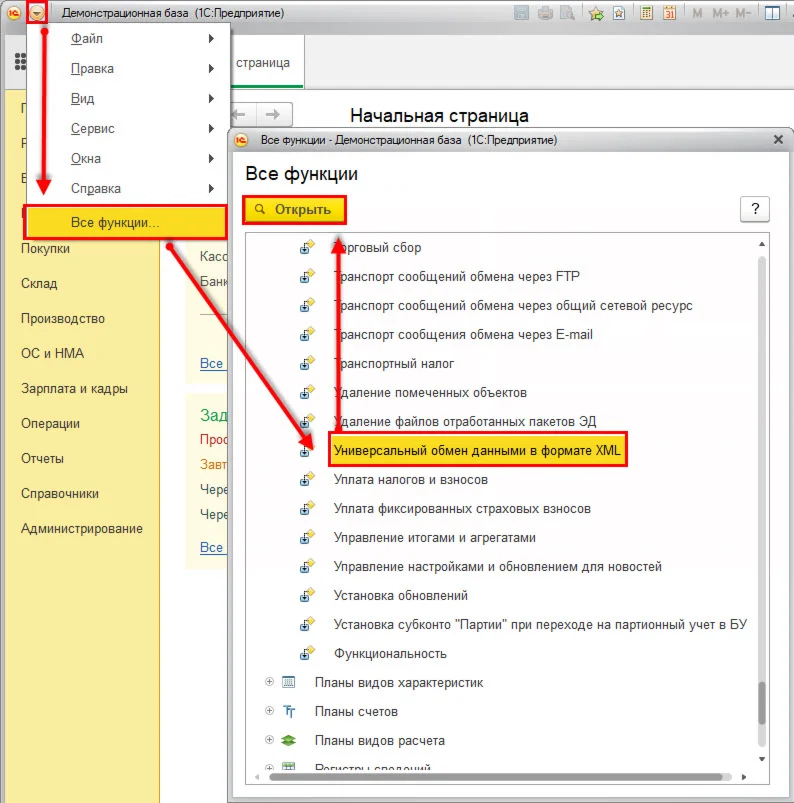Click the window panels layout icon

[772, 13]
